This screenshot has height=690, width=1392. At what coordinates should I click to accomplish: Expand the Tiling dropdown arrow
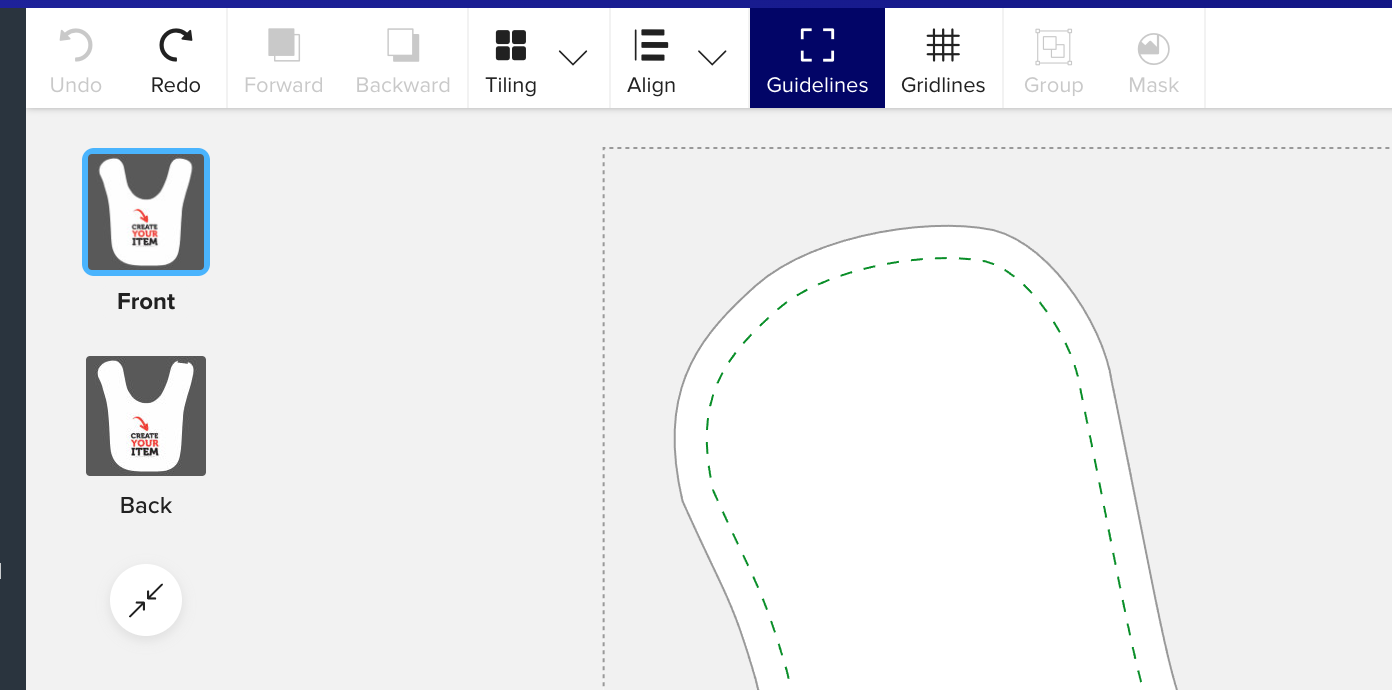573,58
